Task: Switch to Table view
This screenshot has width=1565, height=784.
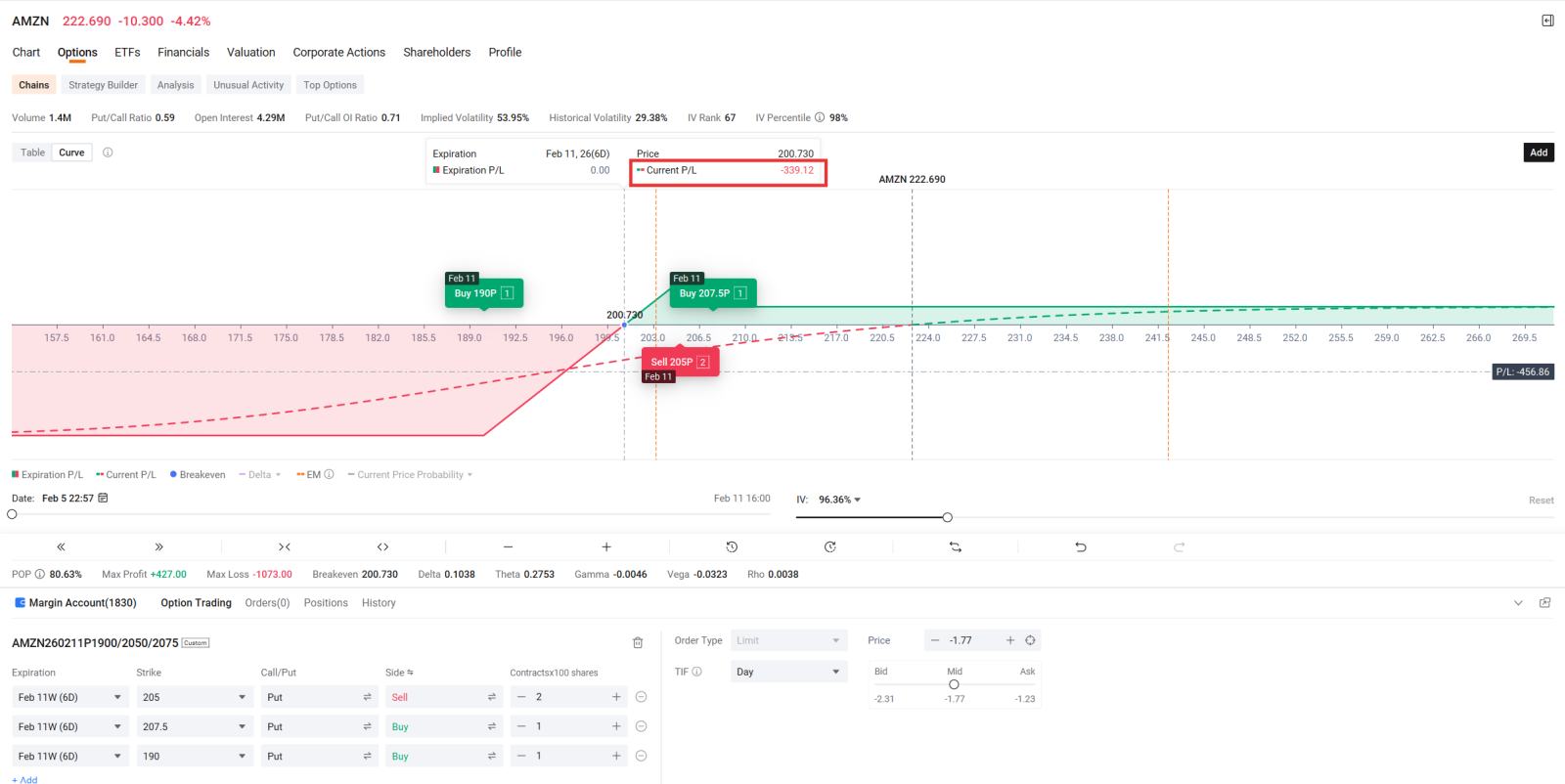Action: tap(32, 152)
